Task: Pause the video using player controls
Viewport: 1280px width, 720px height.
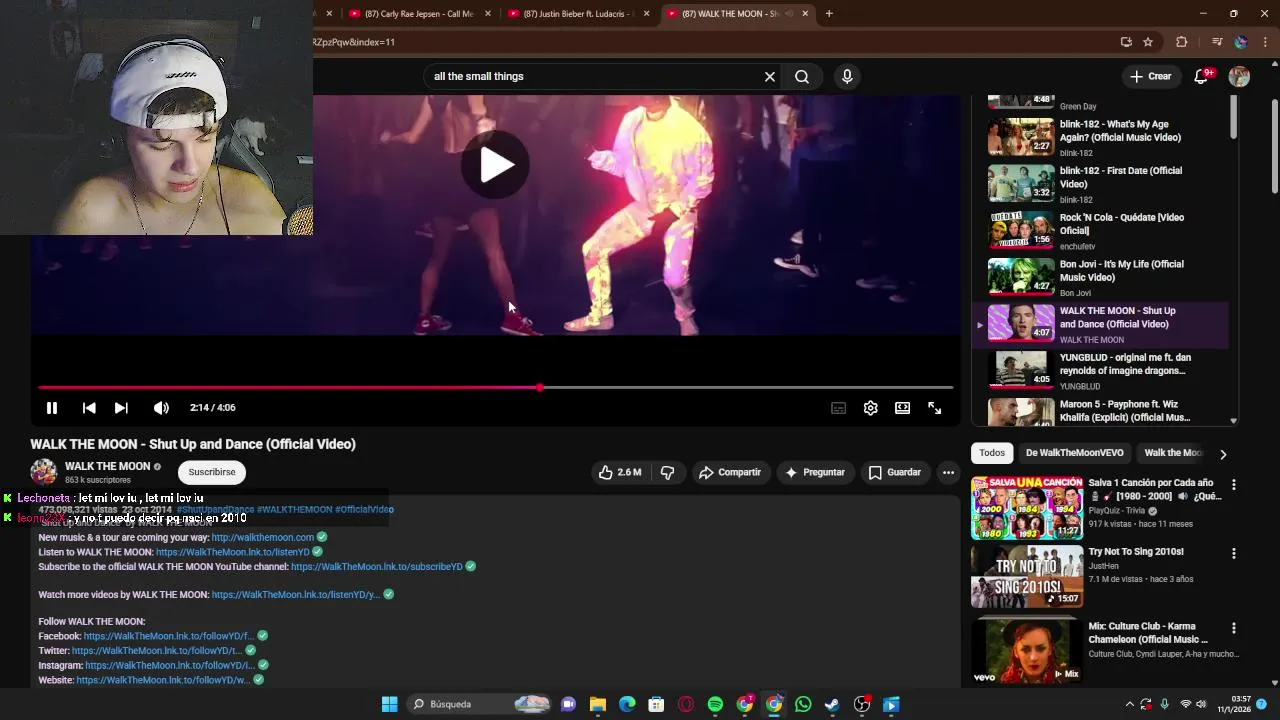Action: point(52,408)
